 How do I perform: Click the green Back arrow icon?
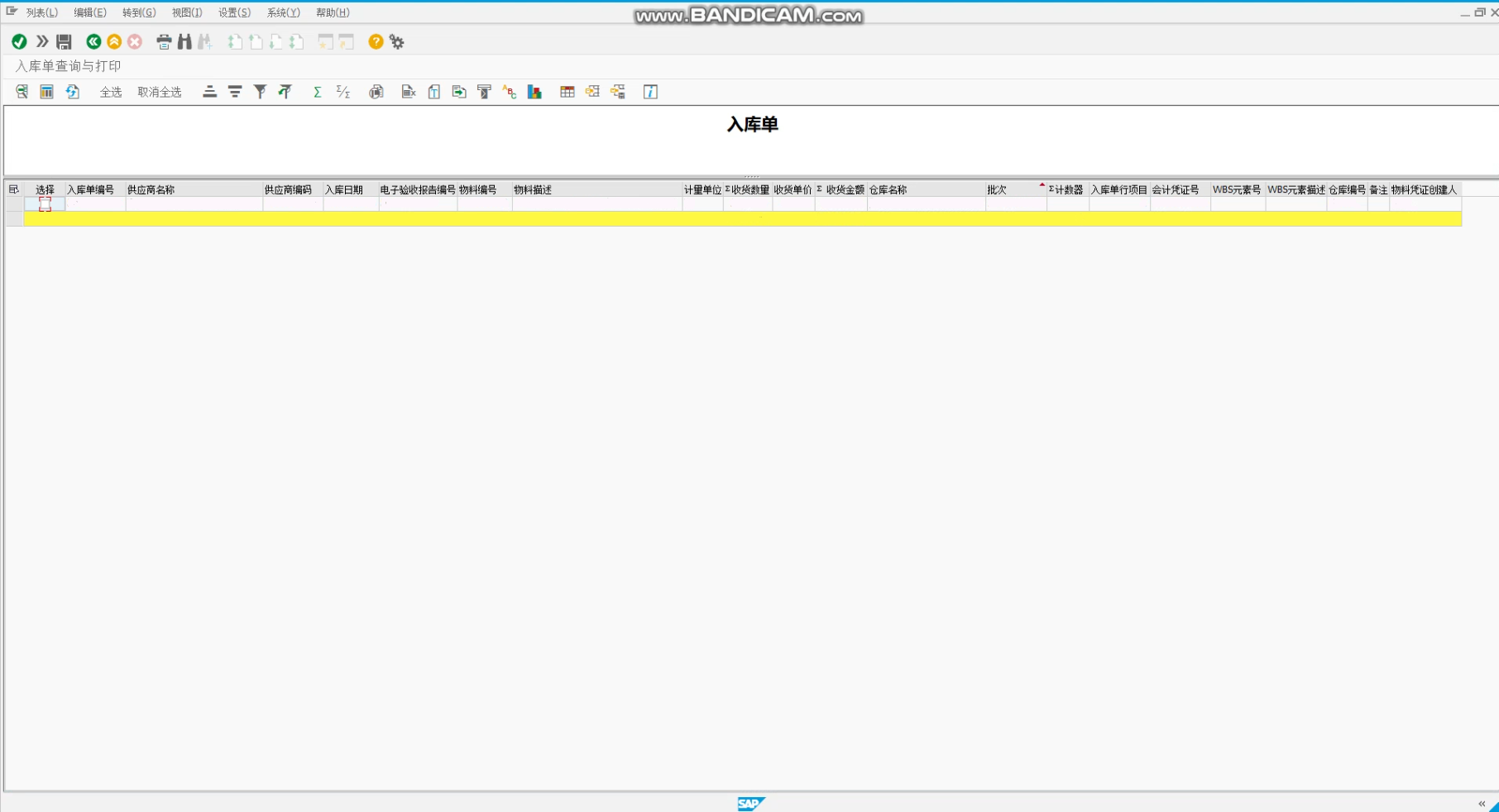93,42
